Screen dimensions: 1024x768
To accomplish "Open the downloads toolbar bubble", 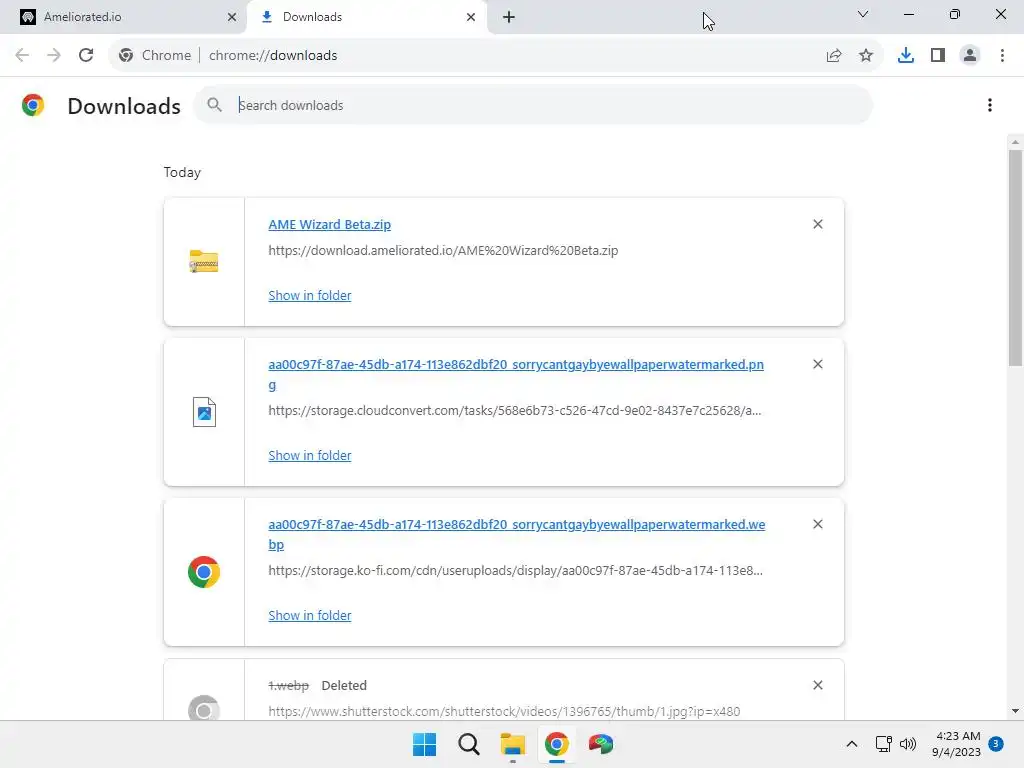I will 906,55.
